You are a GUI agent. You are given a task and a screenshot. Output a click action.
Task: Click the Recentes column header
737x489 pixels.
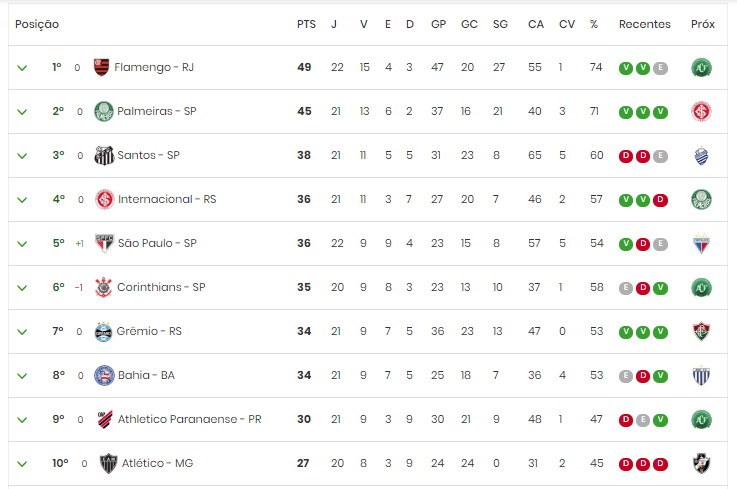click(644, 24)
